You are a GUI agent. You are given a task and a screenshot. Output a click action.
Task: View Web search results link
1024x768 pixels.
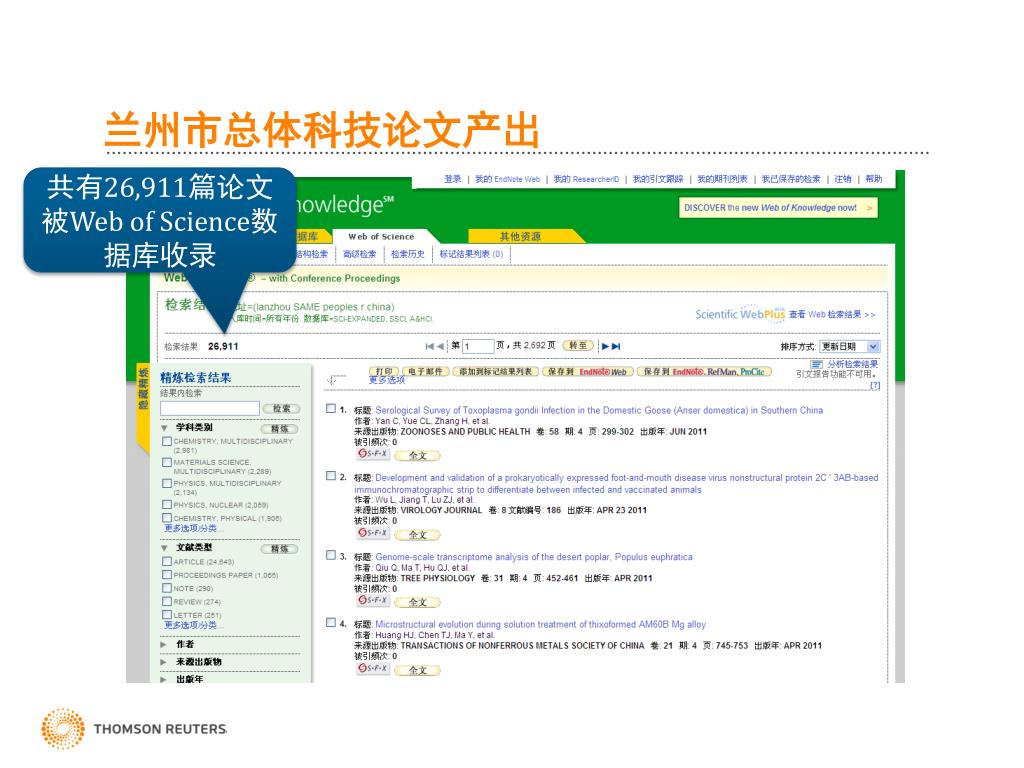pyautogui.click(x=832, y=315)
